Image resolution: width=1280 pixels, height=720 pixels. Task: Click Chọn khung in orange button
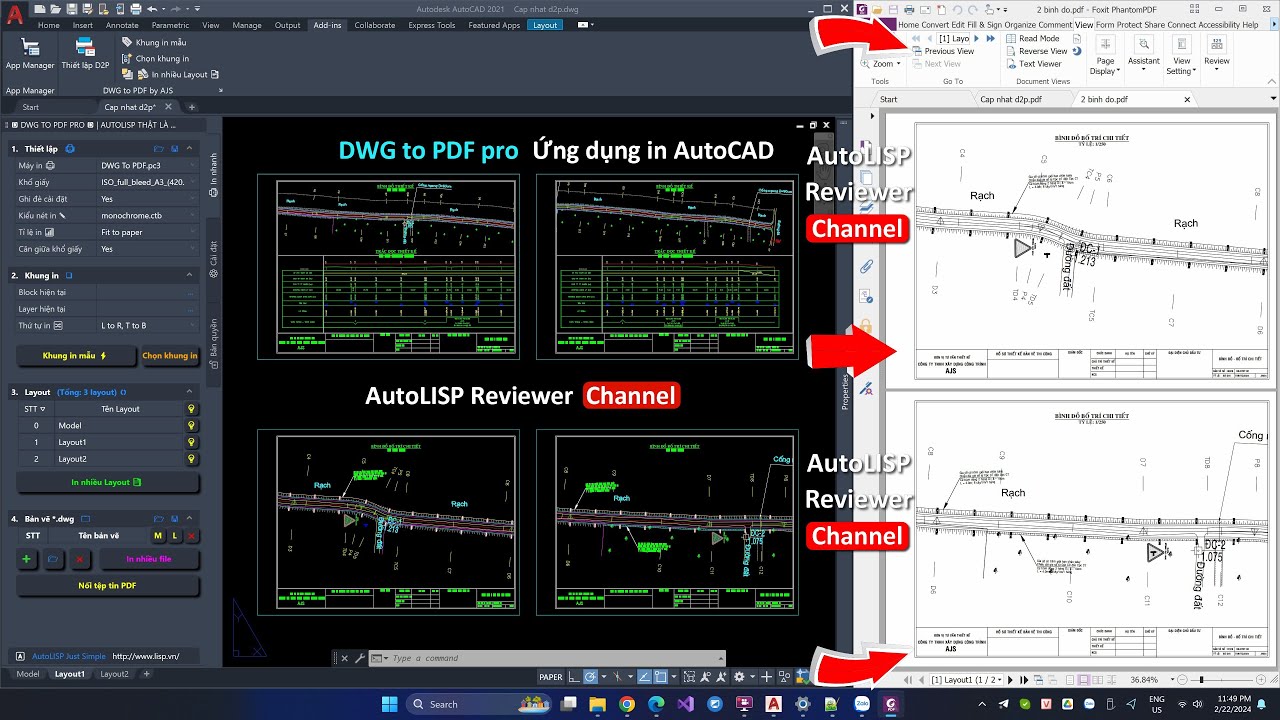tap(170, 356)
